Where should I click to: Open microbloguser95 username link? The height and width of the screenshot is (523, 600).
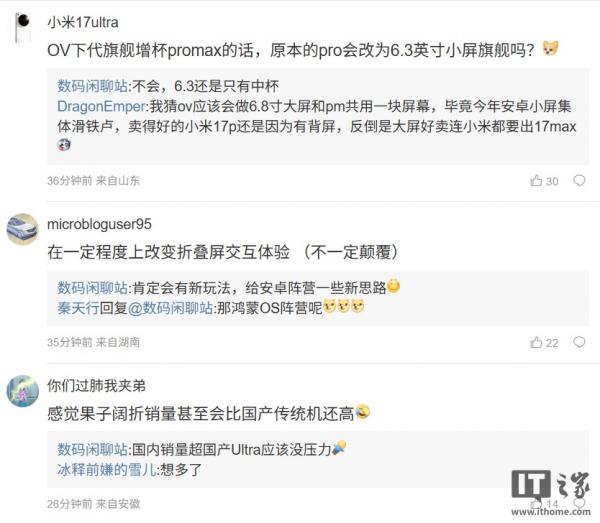point(99,224)
